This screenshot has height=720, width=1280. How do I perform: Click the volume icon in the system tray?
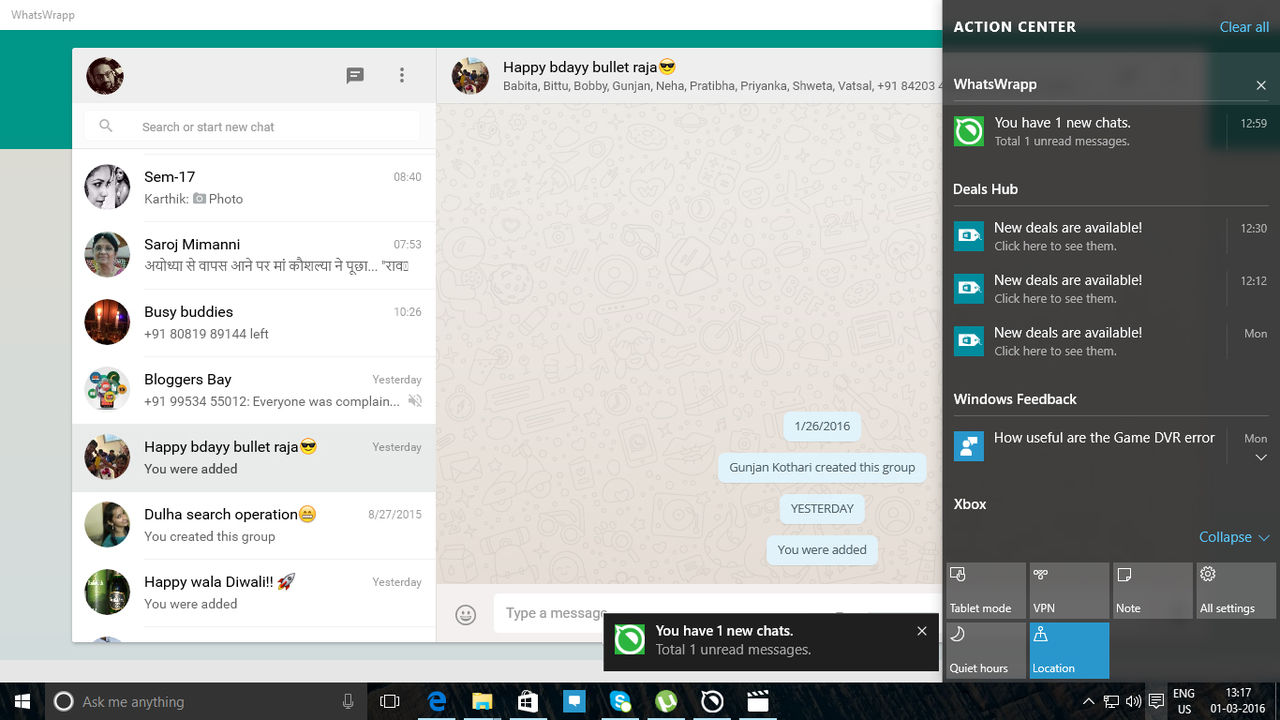tap(1134, 701)
